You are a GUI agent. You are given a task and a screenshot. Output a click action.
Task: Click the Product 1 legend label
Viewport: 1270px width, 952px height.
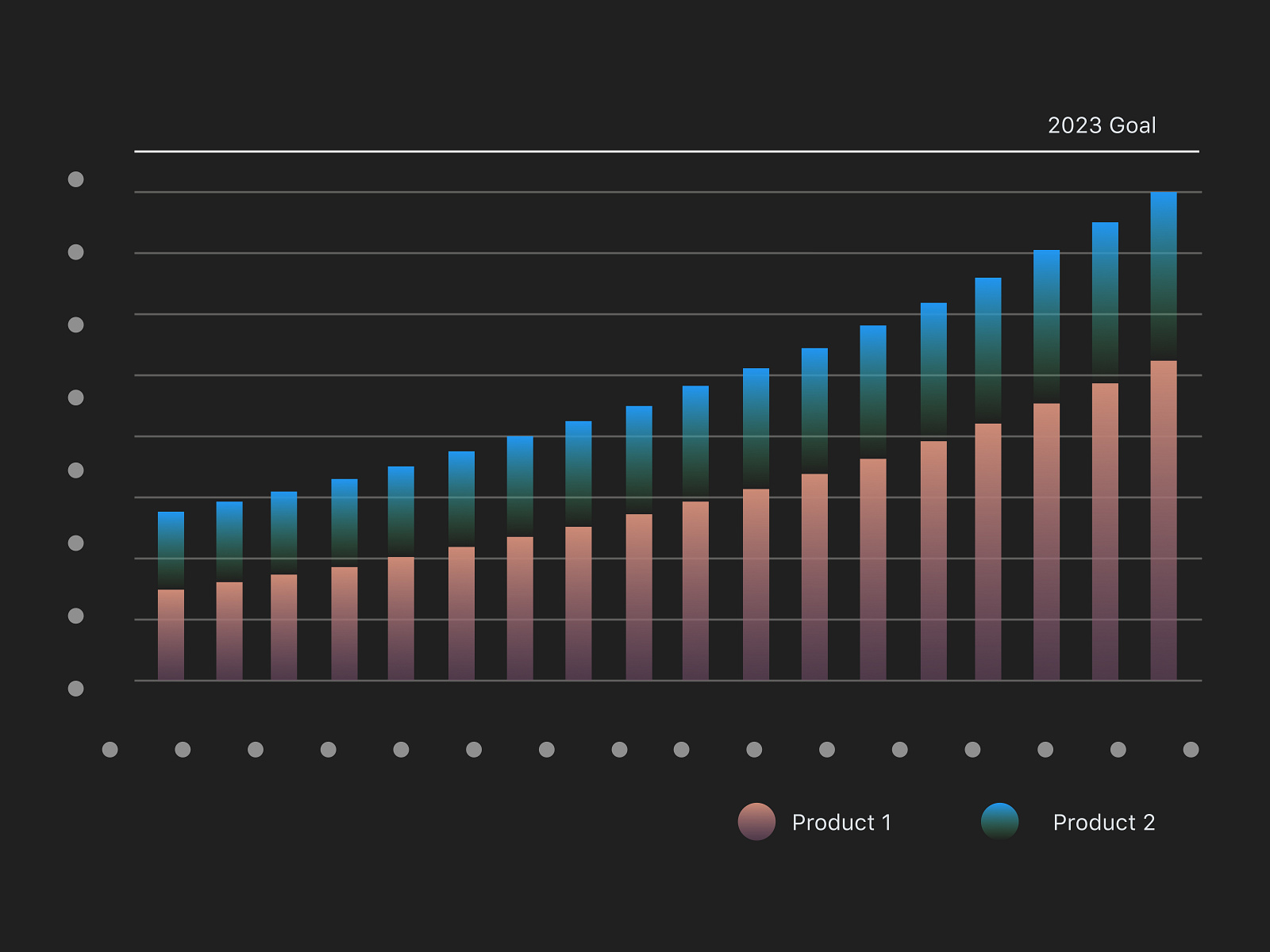coord(841,822)
